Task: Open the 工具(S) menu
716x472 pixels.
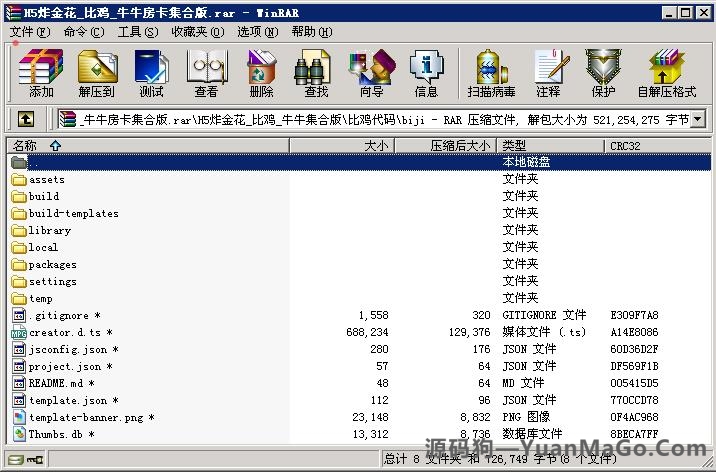Action: pyautogui.click(x=138, y=32)
